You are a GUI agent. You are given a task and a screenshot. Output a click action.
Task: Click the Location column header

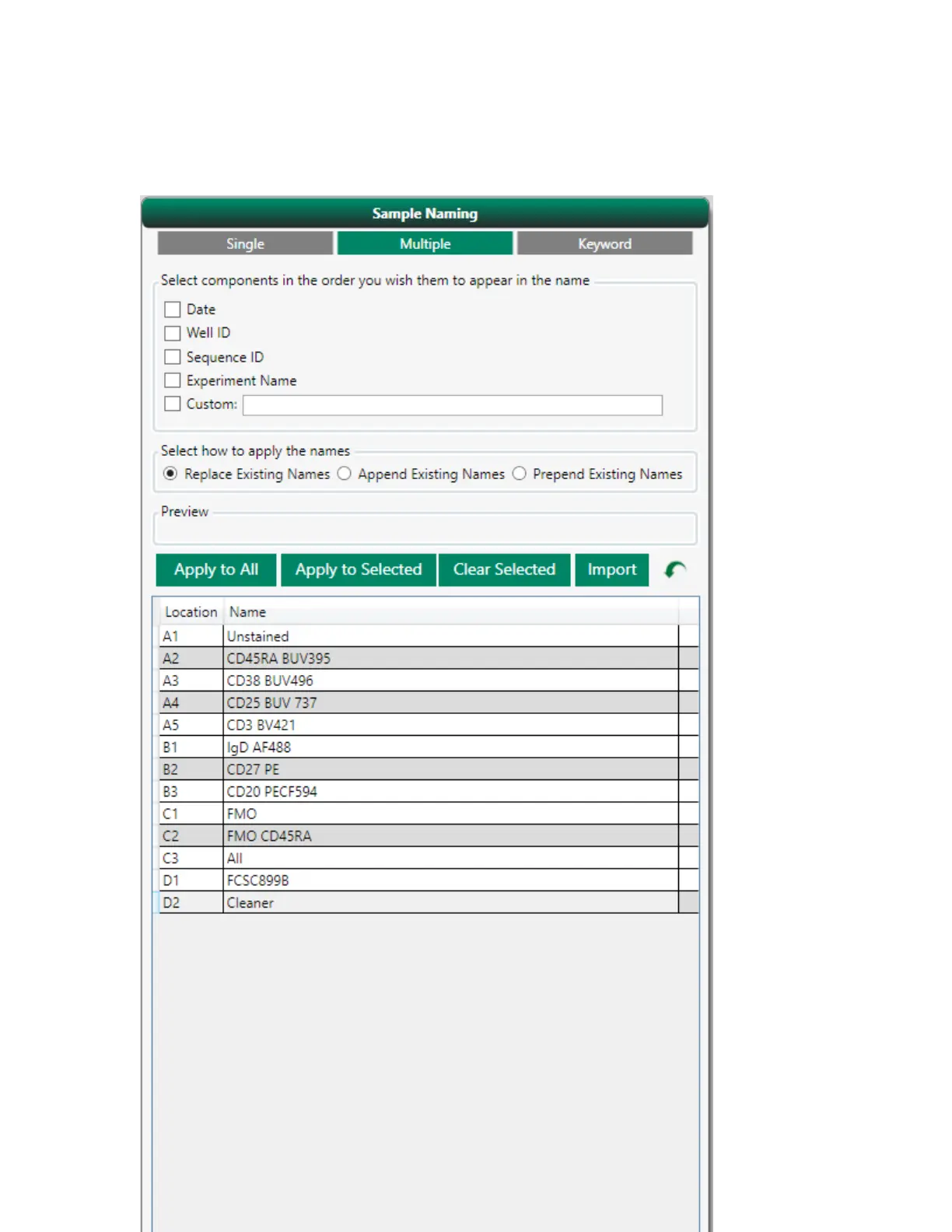point(191,612)
